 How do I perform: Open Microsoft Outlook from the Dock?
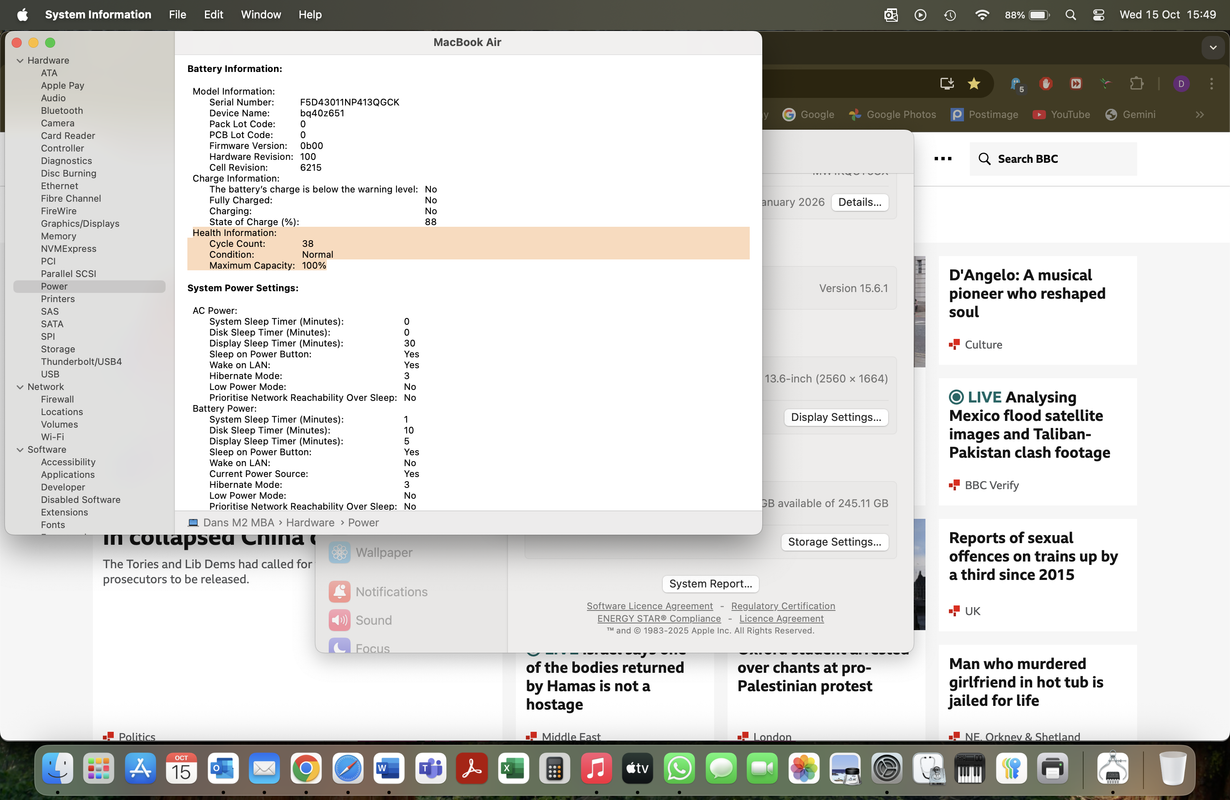pos(223,768)
